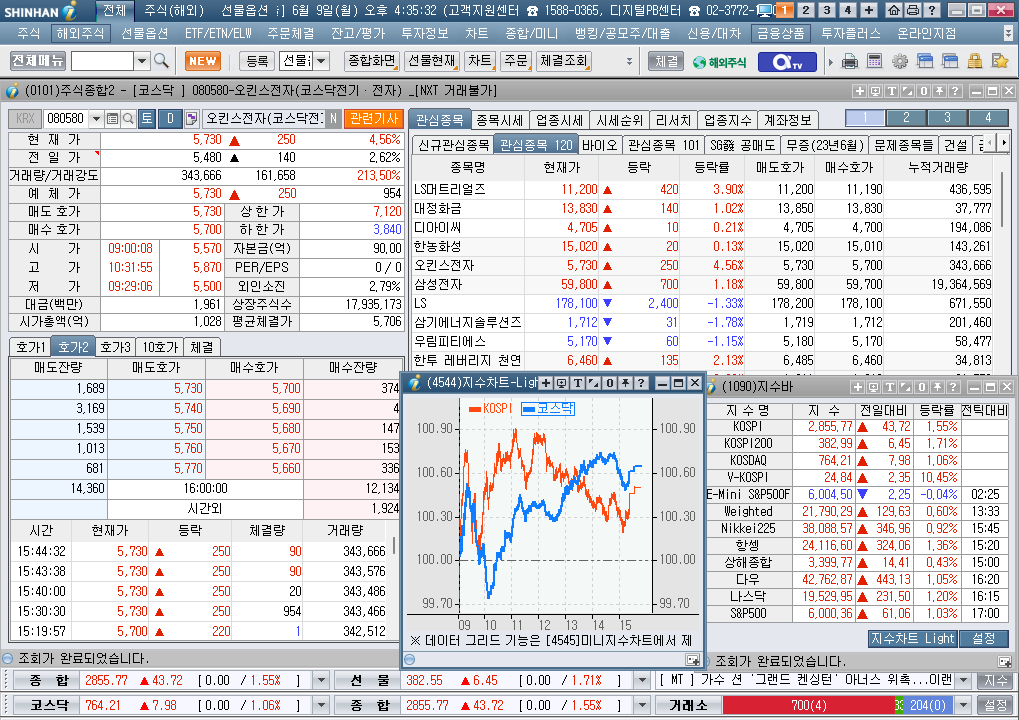This screenshot has height=720, width=1019.
Task: Click the 바이오 watchlist group tab
Action: pos(599,145)
